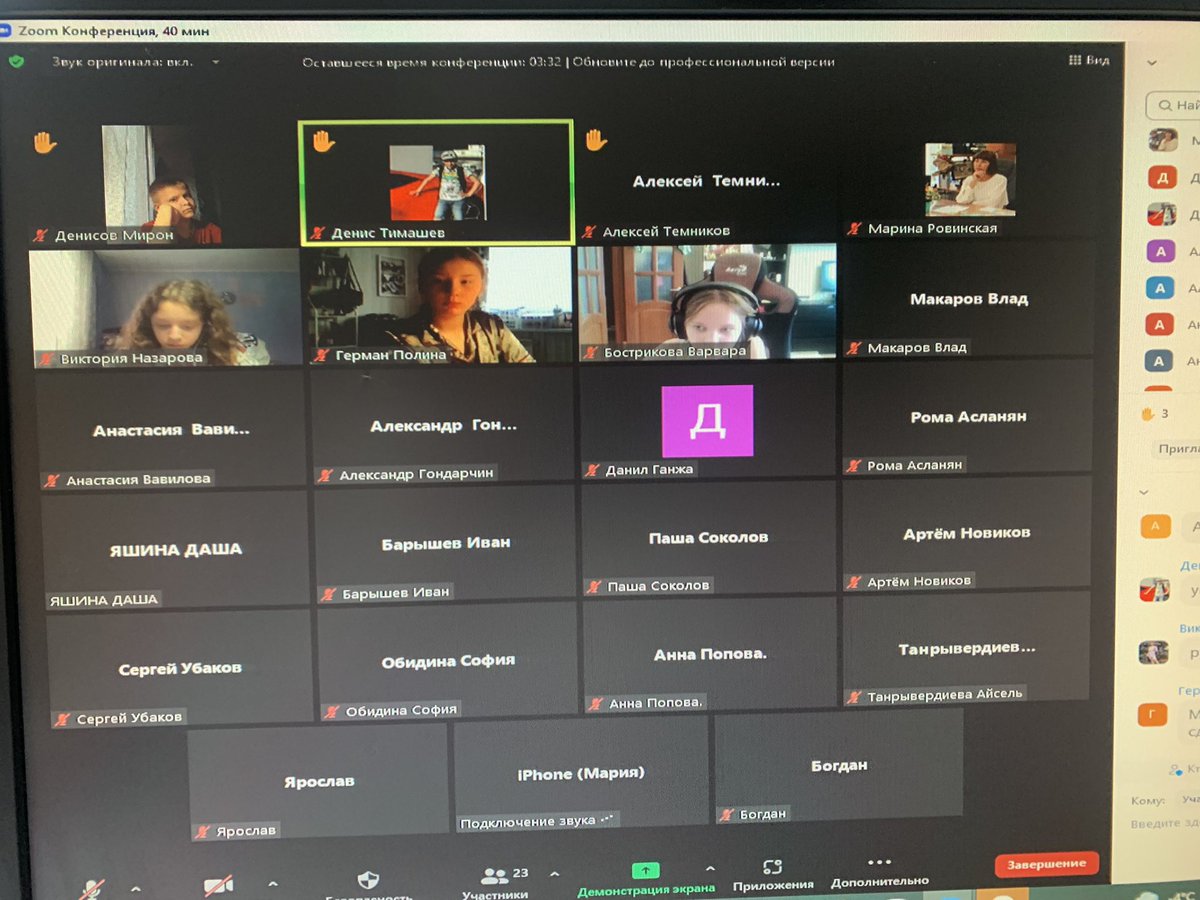Image resolution: width=1200 pixels, height=900 pixels.
Task: Click Обновите до профессиональной версии link
Action: (x=704, y=62)
